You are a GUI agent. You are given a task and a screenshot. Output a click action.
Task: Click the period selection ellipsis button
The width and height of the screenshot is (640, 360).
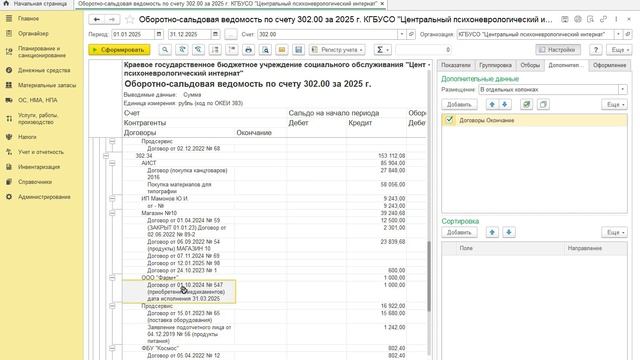tap(231, 34)
